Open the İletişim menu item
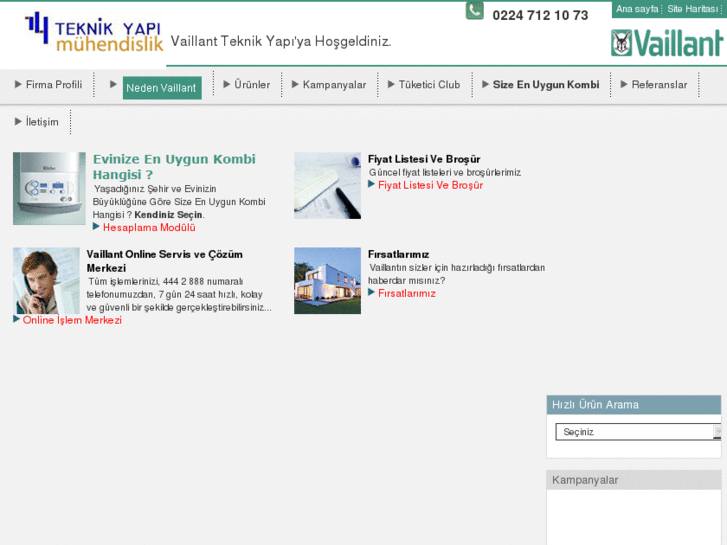Image resolution: width=727 pixels, height=545 pixels. pos(42,122)
